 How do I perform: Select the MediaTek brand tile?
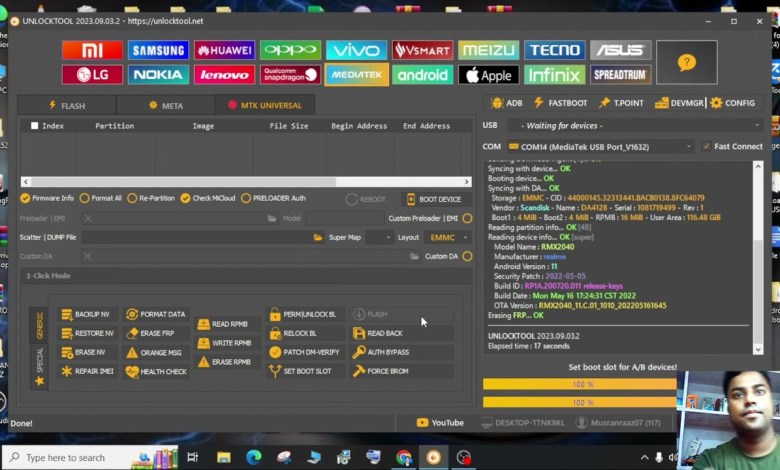356,75
